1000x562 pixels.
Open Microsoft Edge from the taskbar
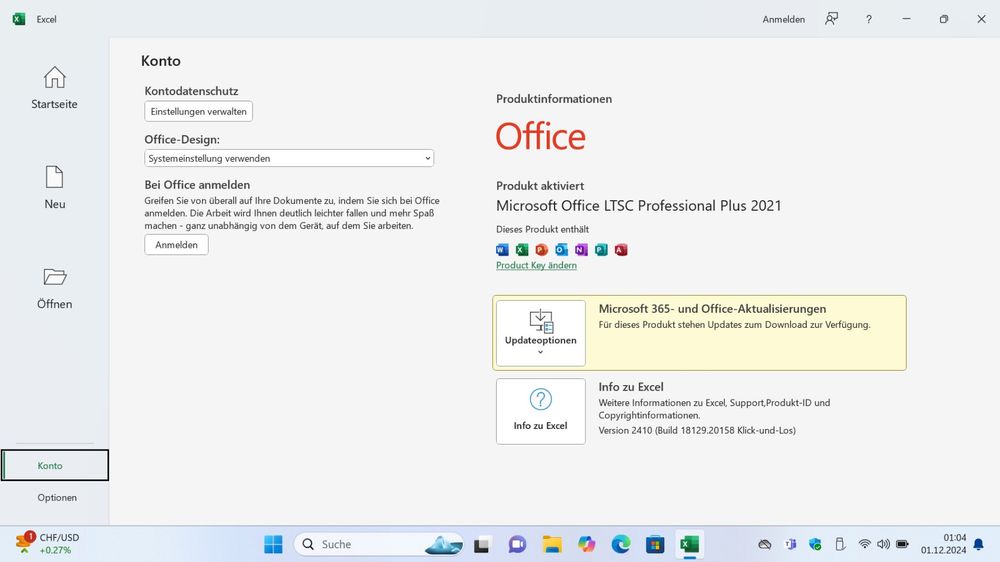[621, 544]
